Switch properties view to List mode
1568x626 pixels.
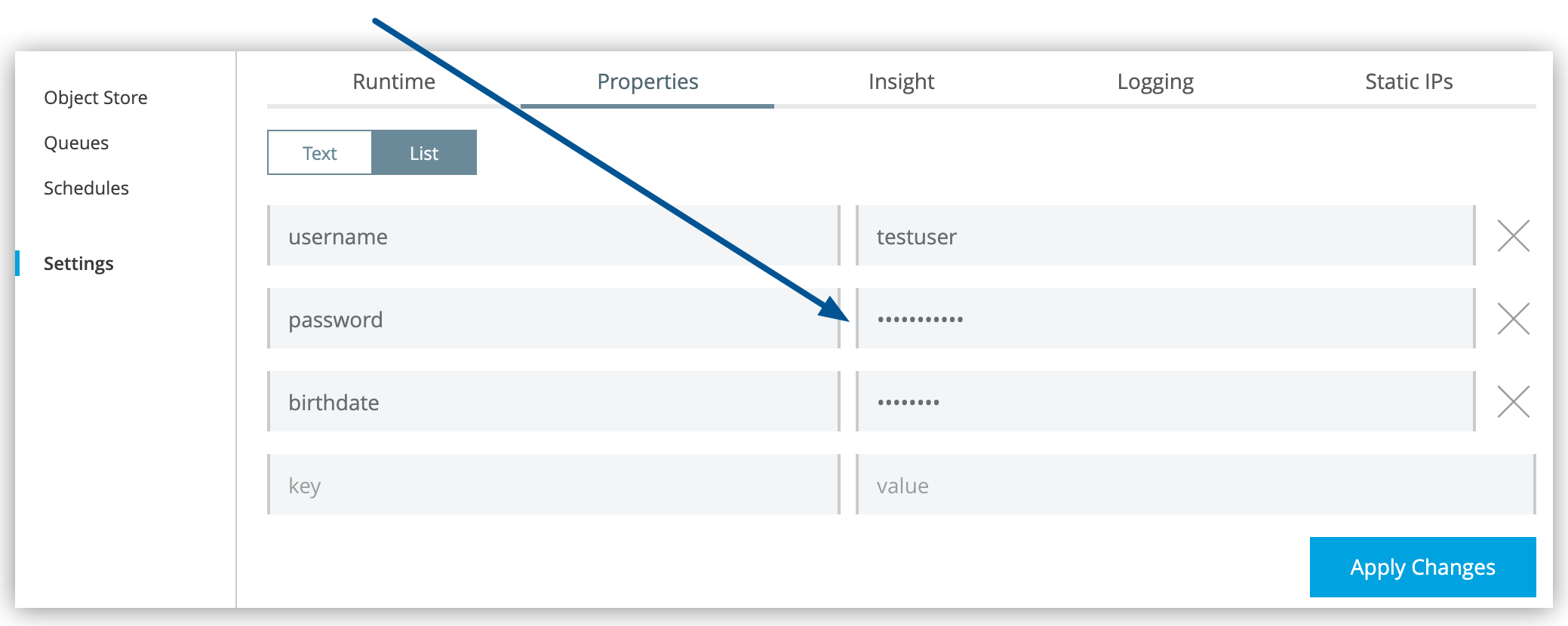pyautogui.click(x=424, y=152)
